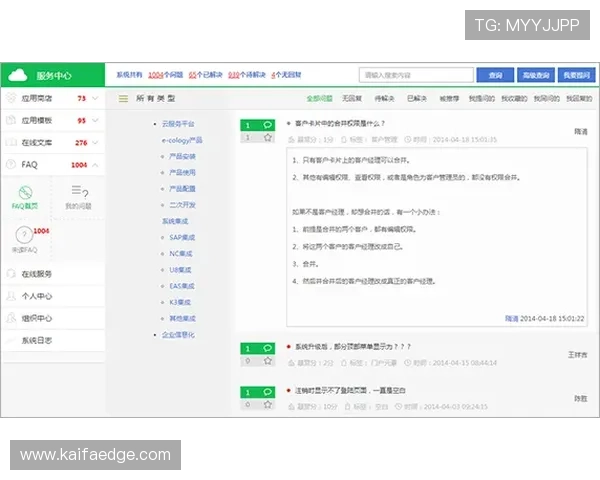
Task: Click reply bubble icon for 注销时 question
Action: click(267, 392)
